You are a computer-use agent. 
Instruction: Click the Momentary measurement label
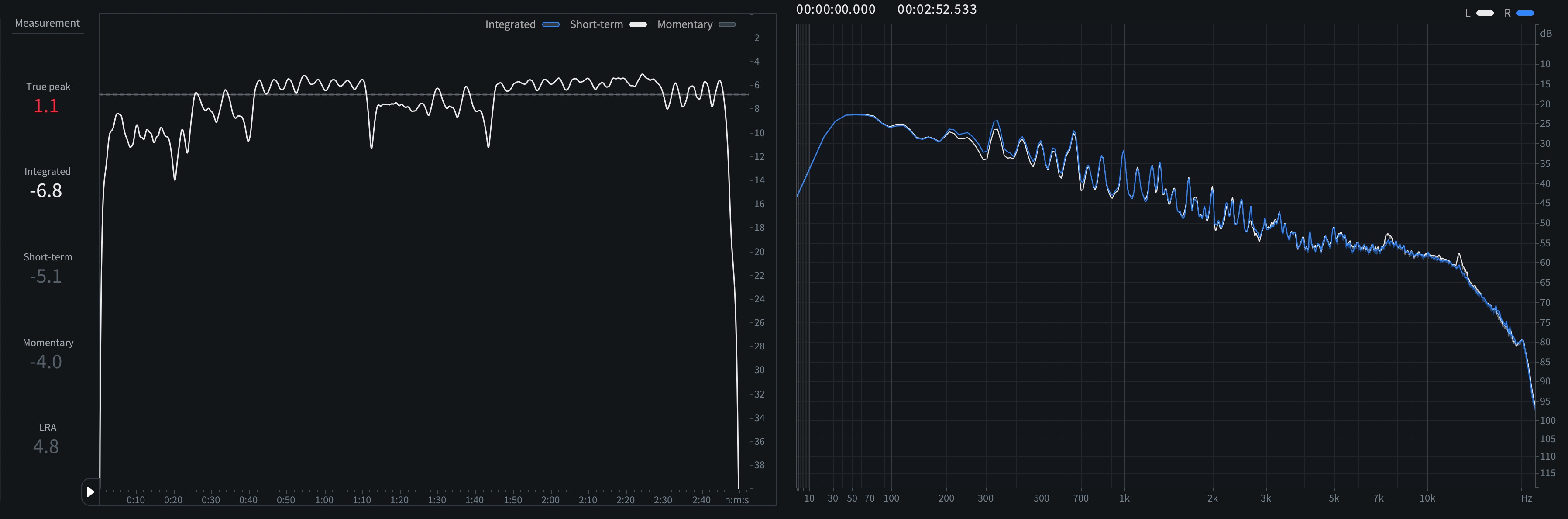coord(48,343)
